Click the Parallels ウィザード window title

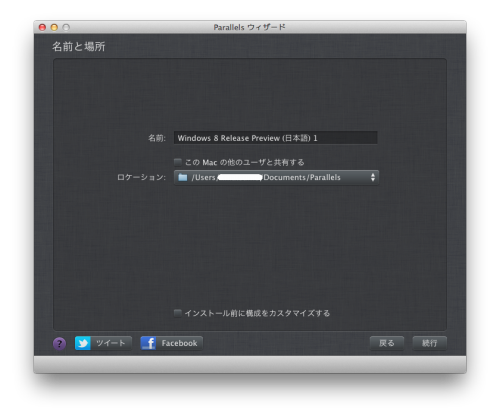[249, 27]
